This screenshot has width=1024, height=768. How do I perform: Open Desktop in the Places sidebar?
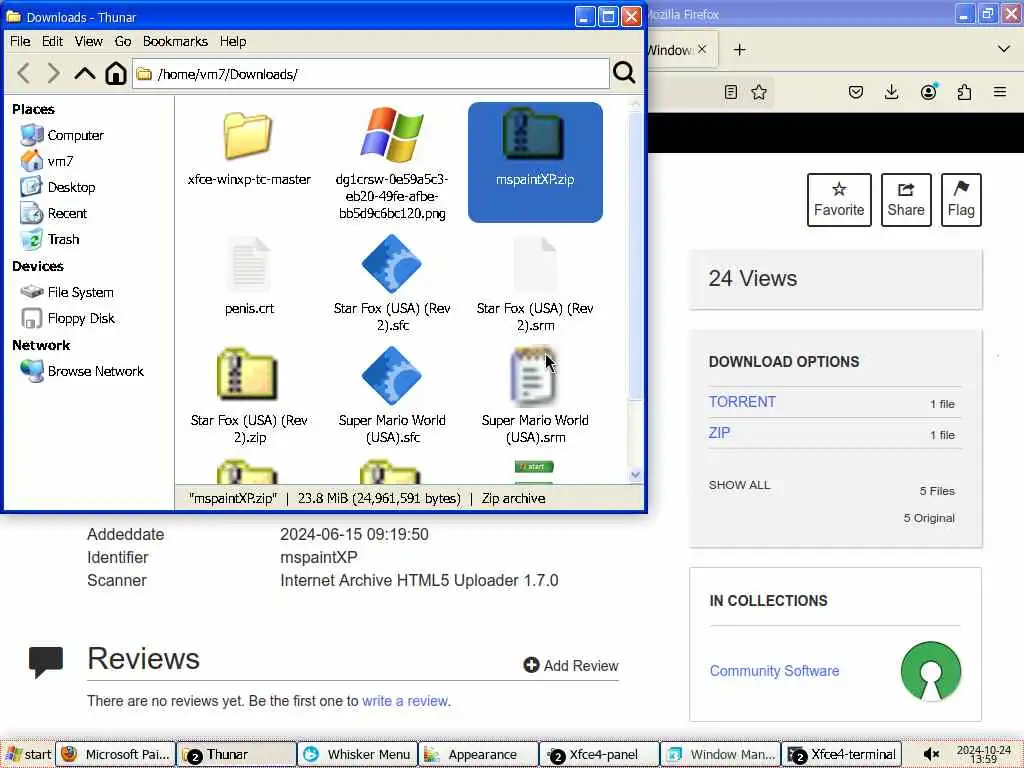click(x=59, y=187)
